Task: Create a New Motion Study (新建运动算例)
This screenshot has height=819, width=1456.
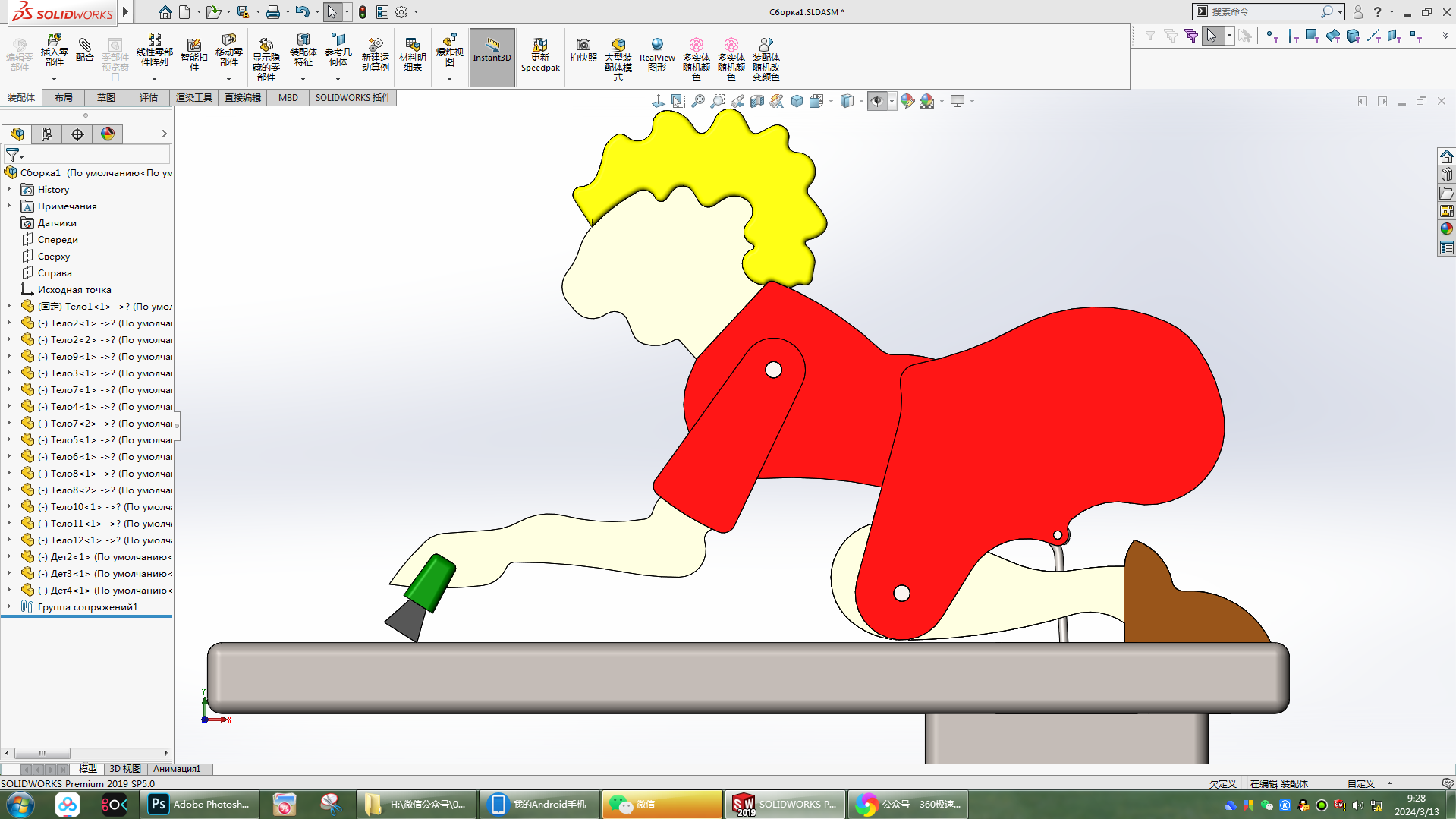Action: [375, 54]
